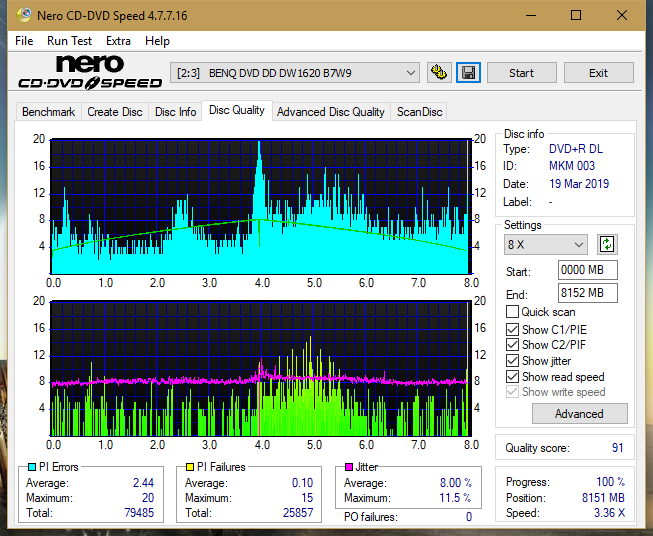Click the Exit button
The height and width of the screenshot is (536, 653).
(598, 73)
